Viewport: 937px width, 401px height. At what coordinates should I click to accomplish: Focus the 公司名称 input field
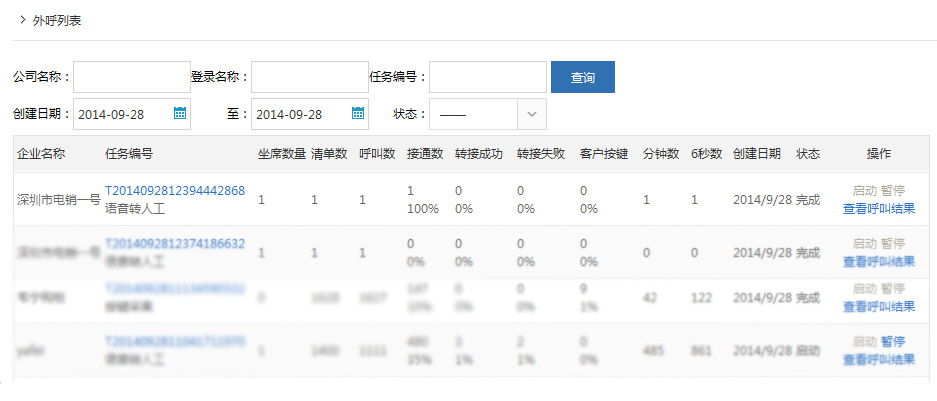[x=131, y=77]
